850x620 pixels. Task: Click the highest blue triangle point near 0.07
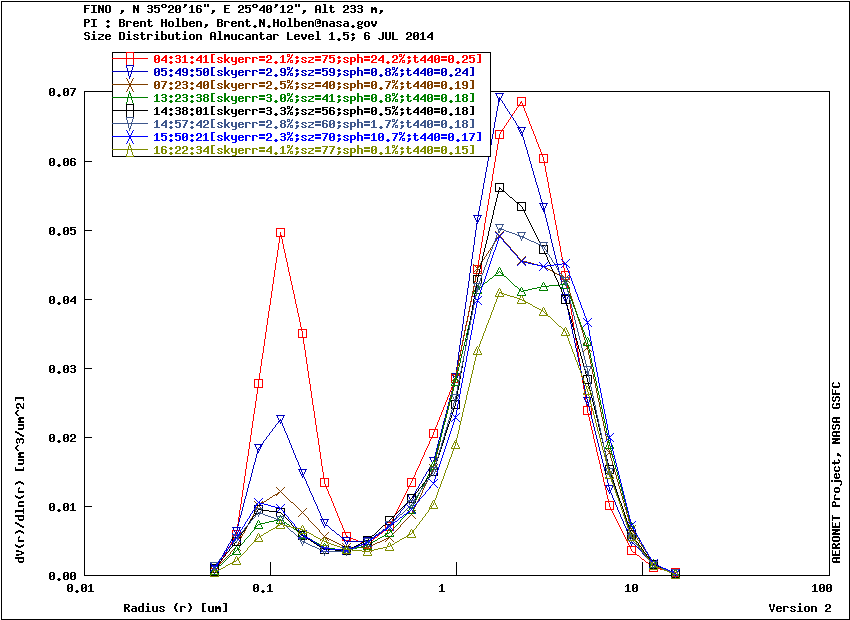tap(499, 97)
